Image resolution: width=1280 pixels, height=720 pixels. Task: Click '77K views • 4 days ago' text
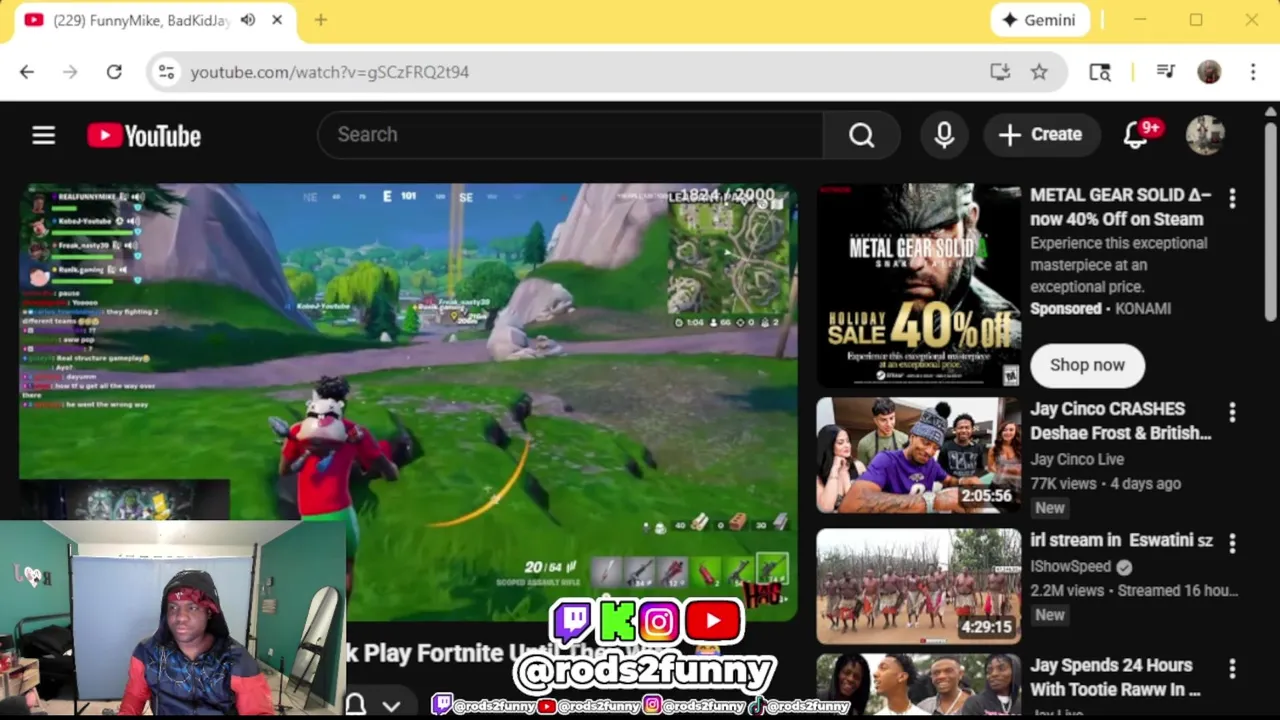coord(1105,483)
